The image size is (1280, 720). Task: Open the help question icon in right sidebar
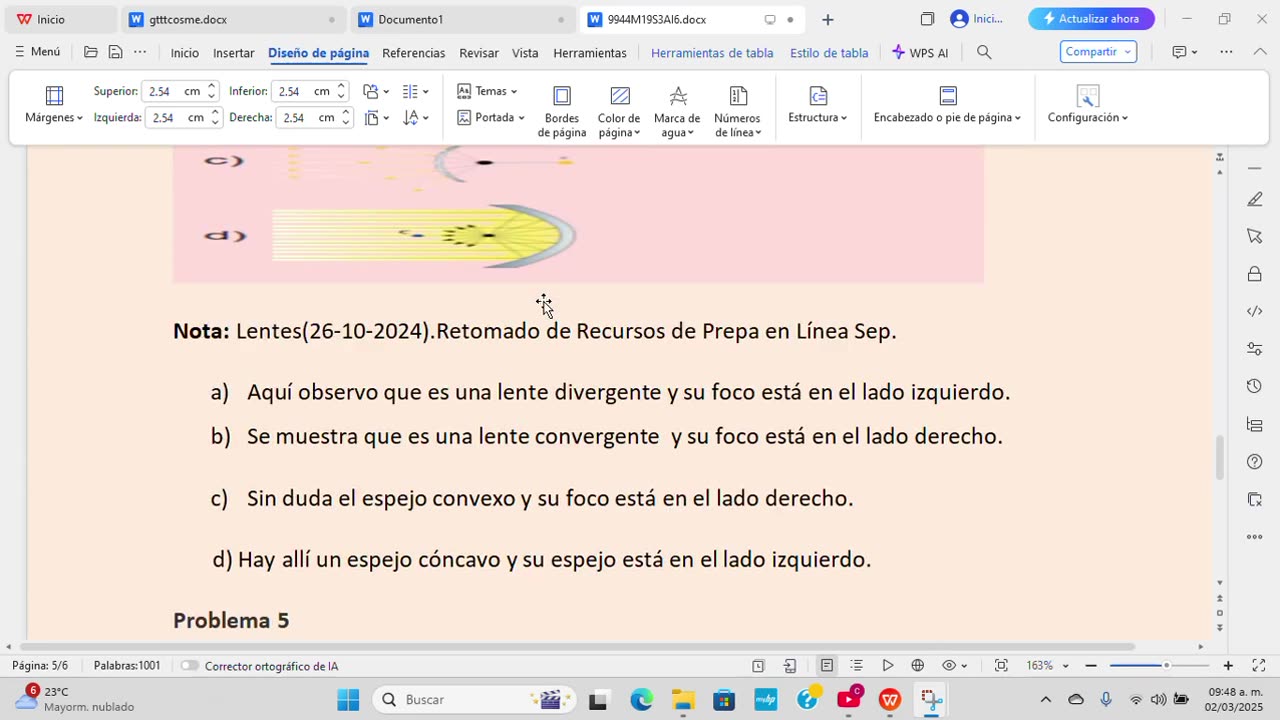tap(1255, 461)
